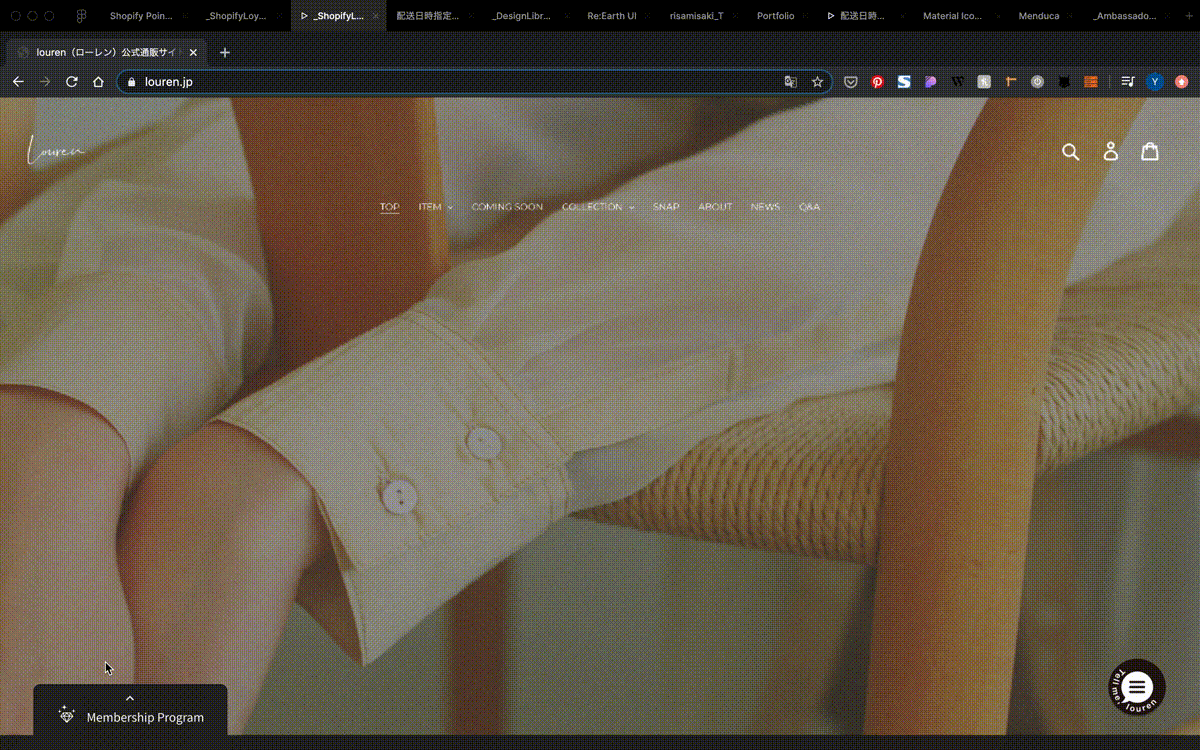The width and height of the screenshot is (1200, 750).
Task: Open the Figma home logo icon
Action: 81,16
